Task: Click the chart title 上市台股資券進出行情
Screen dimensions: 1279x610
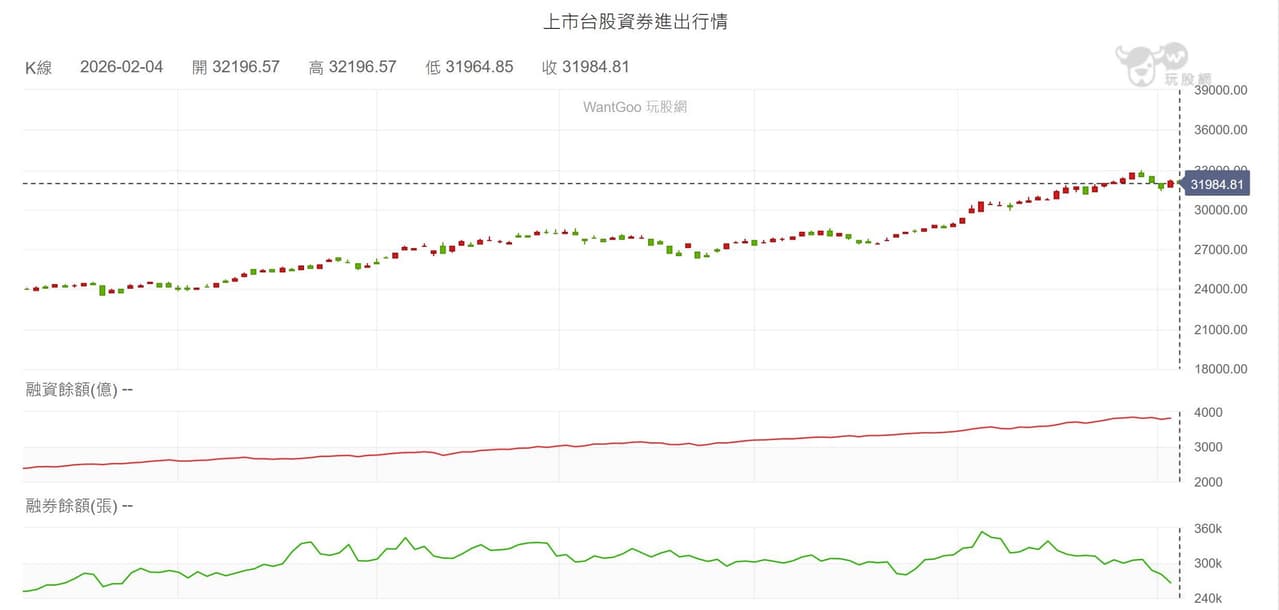Action: (635, 21)
